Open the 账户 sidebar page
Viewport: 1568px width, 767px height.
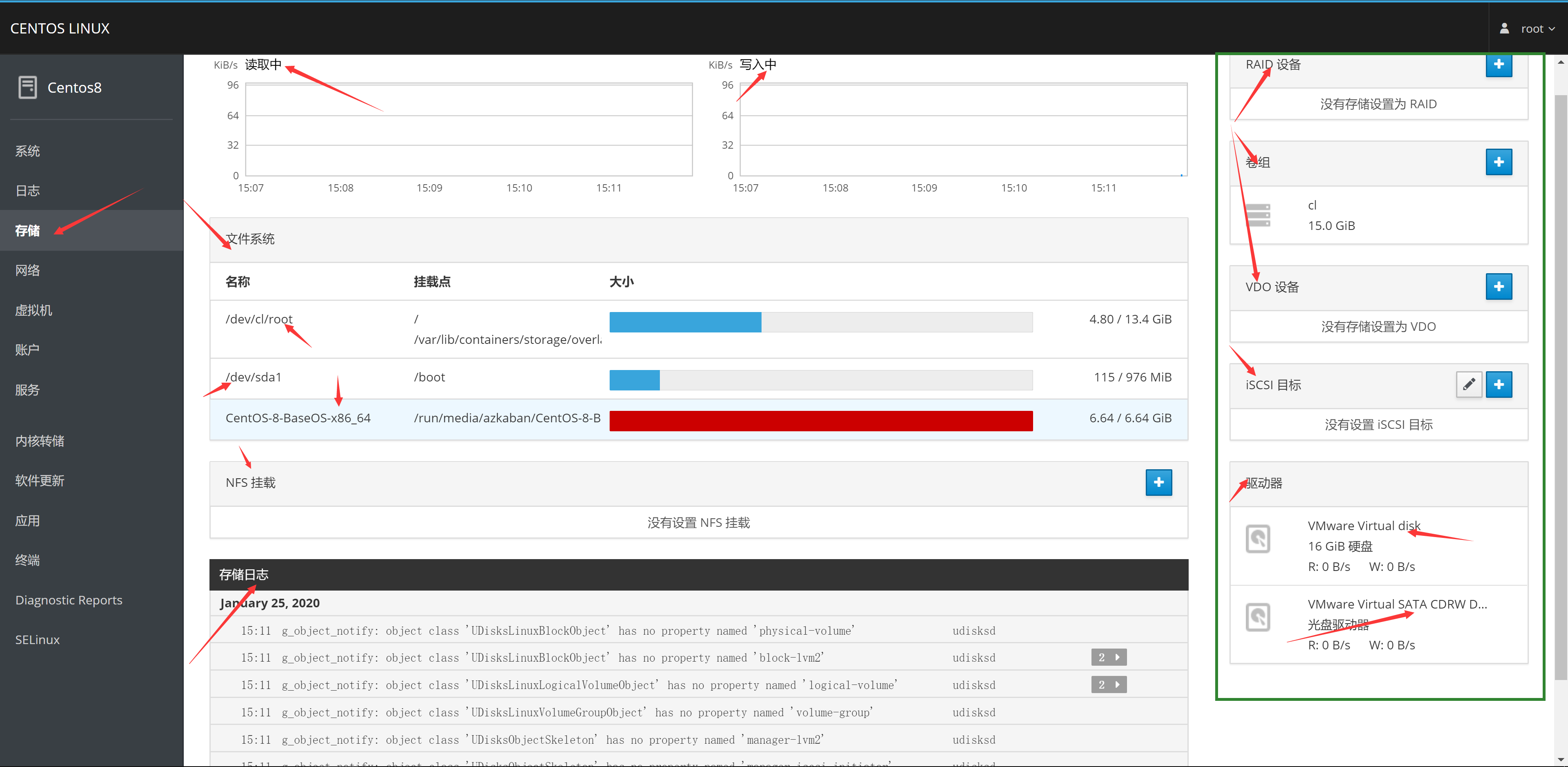(91, 350)
